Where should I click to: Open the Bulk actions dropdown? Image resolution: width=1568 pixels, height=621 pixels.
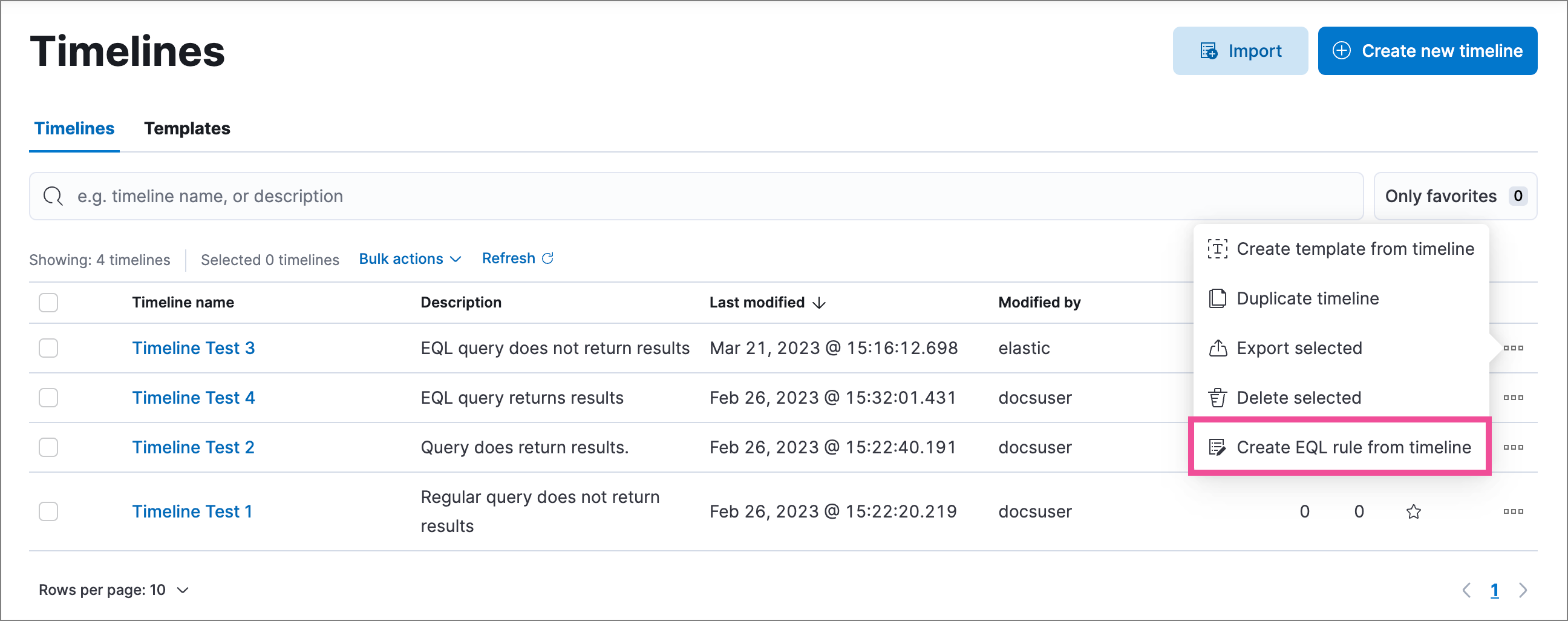tap(409, 259)
